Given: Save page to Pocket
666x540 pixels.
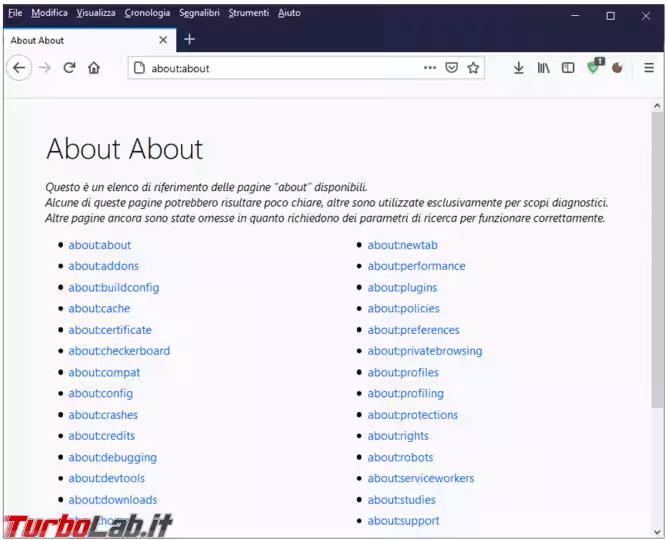Looking at the screenshot, I should (451, 68).
